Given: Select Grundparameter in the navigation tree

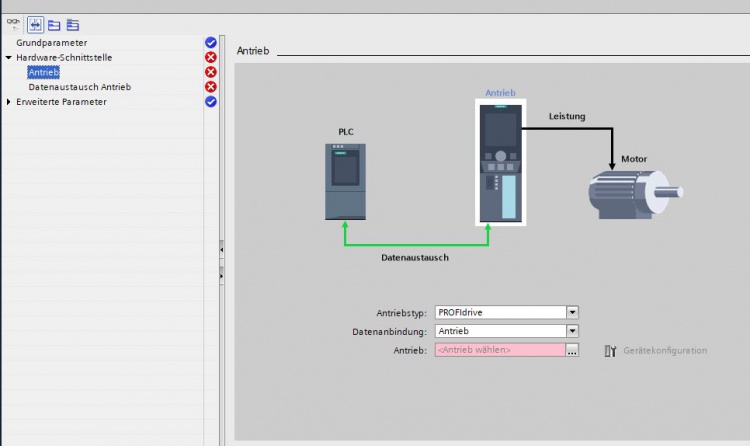Looking at the screenshot, I should click(51, 43).
